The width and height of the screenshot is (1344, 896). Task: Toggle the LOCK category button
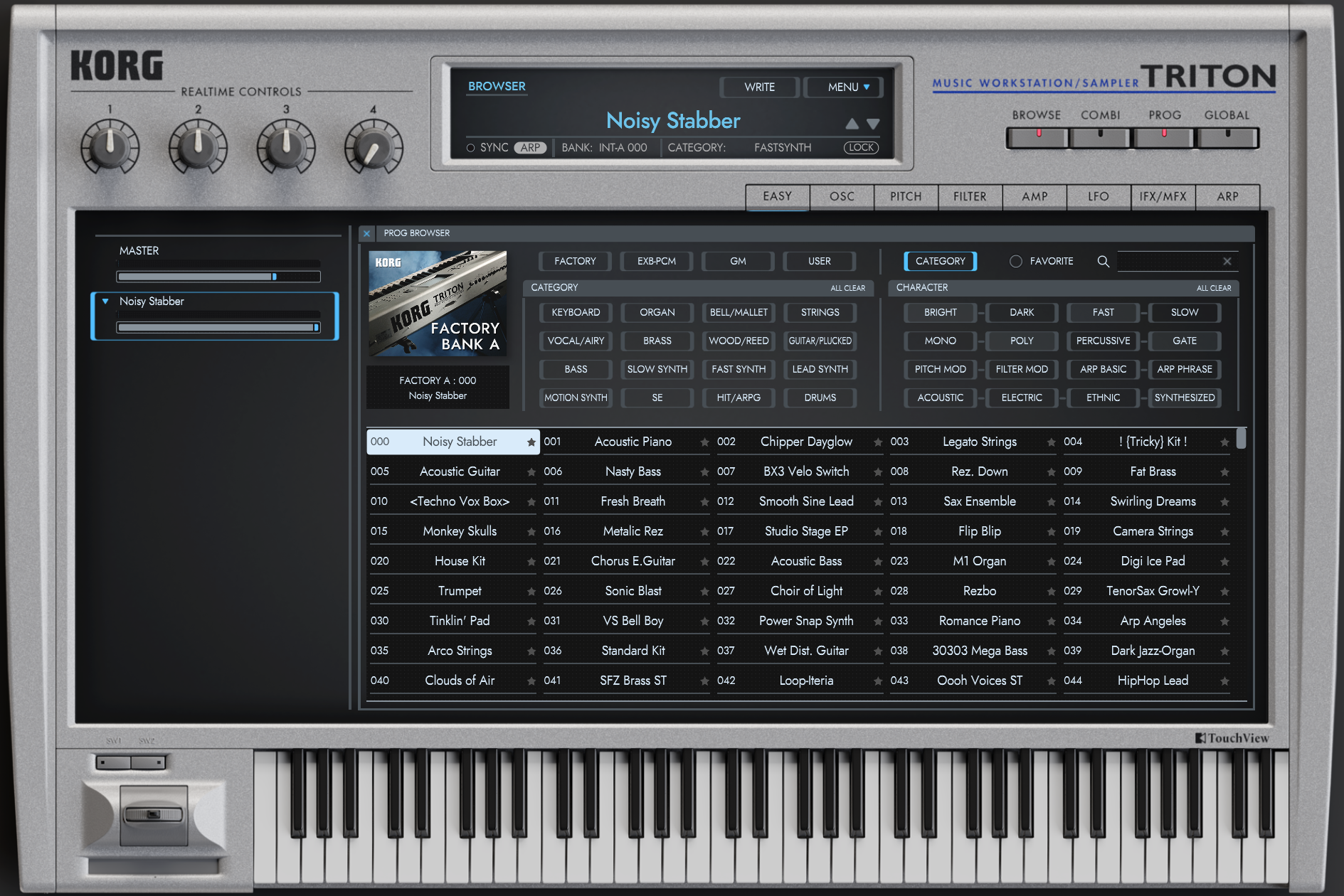[x=861, y=148]
